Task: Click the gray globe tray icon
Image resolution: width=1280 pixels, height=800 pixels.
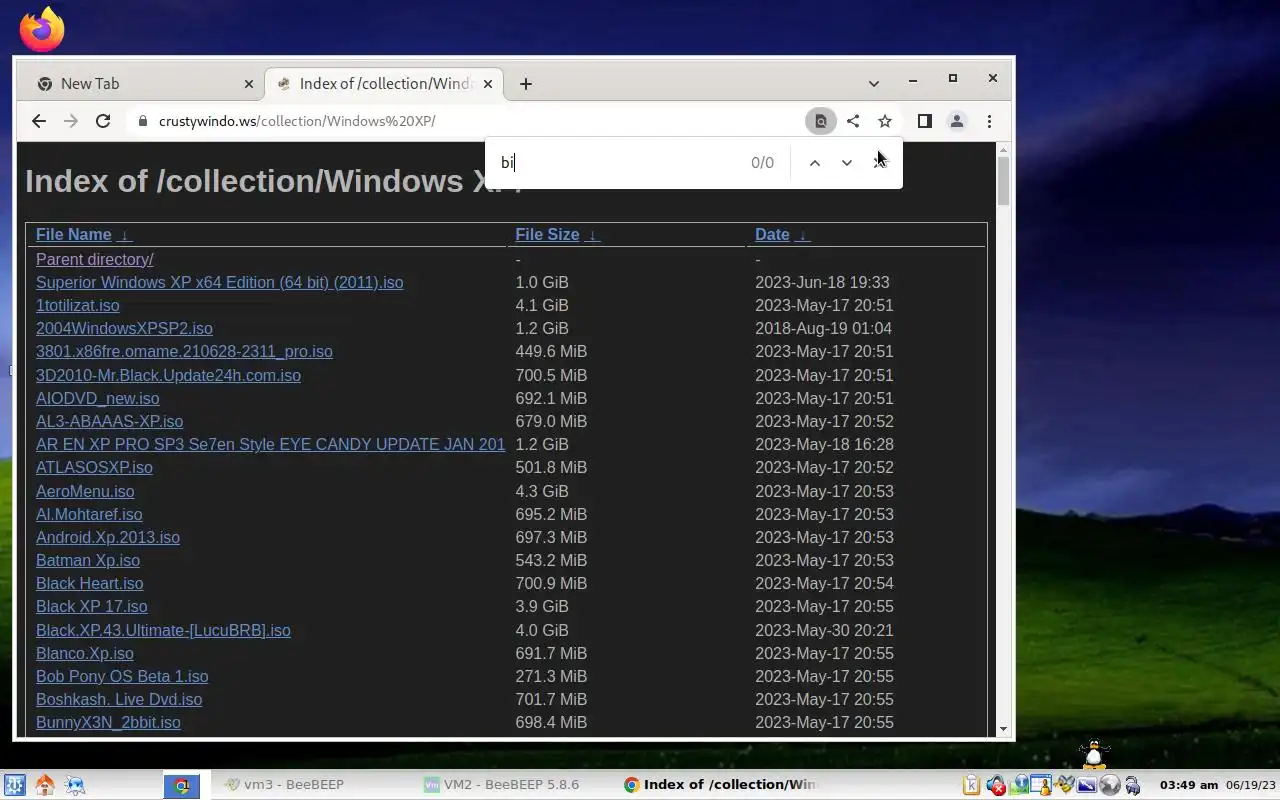Action: [x=1110, y=785]
